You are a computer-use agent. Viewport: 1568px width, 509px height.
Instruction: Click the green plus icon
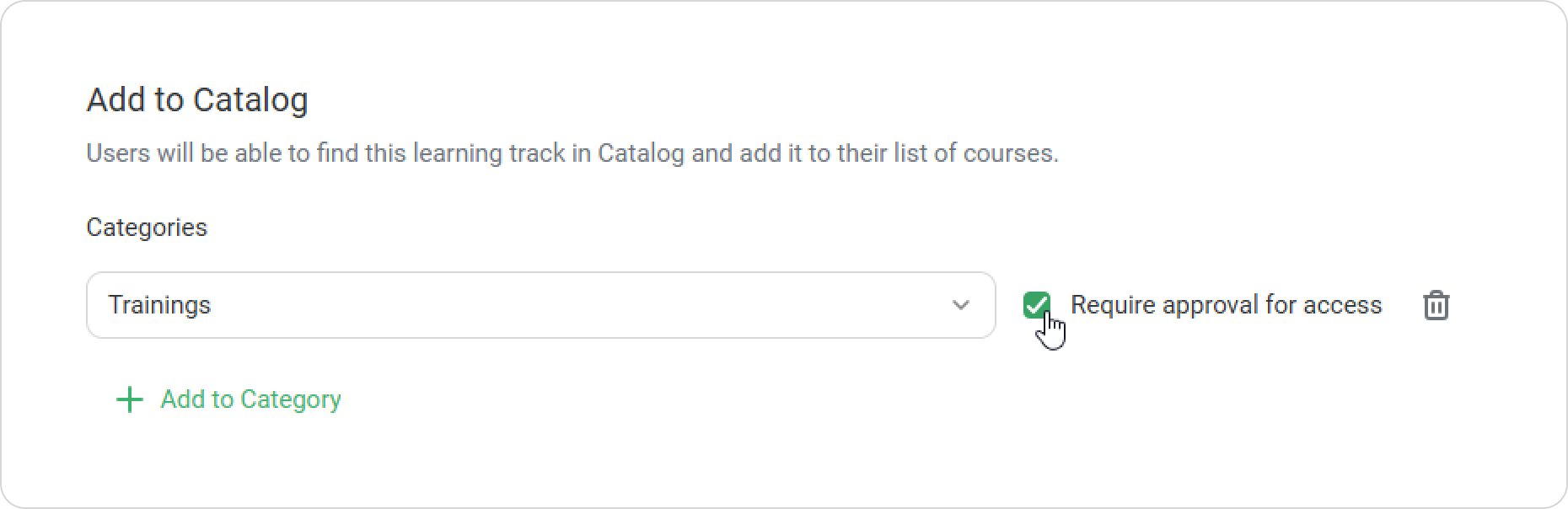coord(129,399)
